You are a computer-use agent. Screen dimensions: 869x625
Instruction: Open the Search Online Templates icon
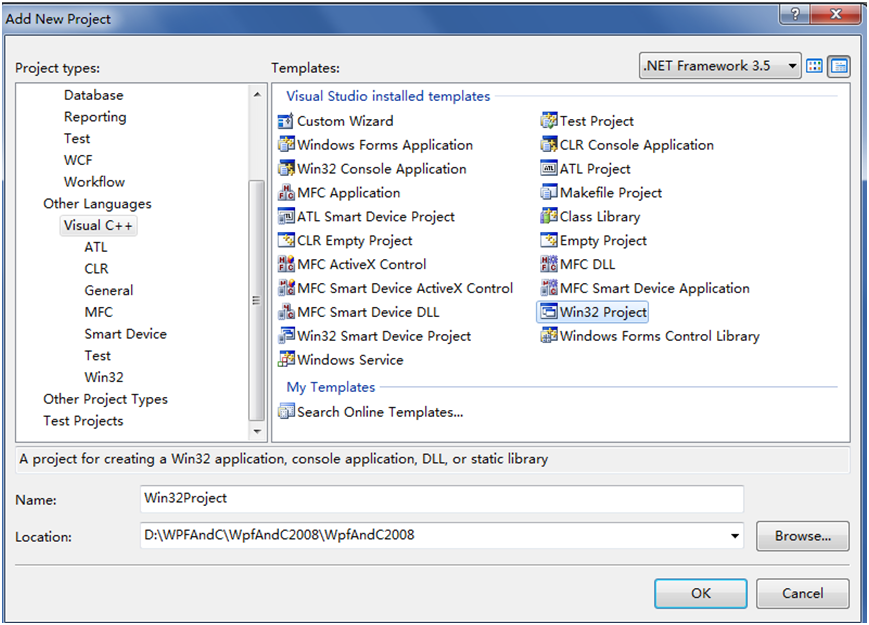pos(286,412)
